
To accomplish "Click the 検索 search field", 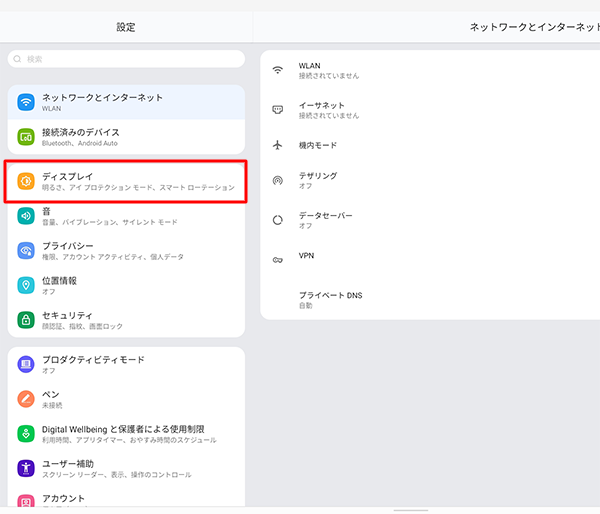I will [125, 60].
